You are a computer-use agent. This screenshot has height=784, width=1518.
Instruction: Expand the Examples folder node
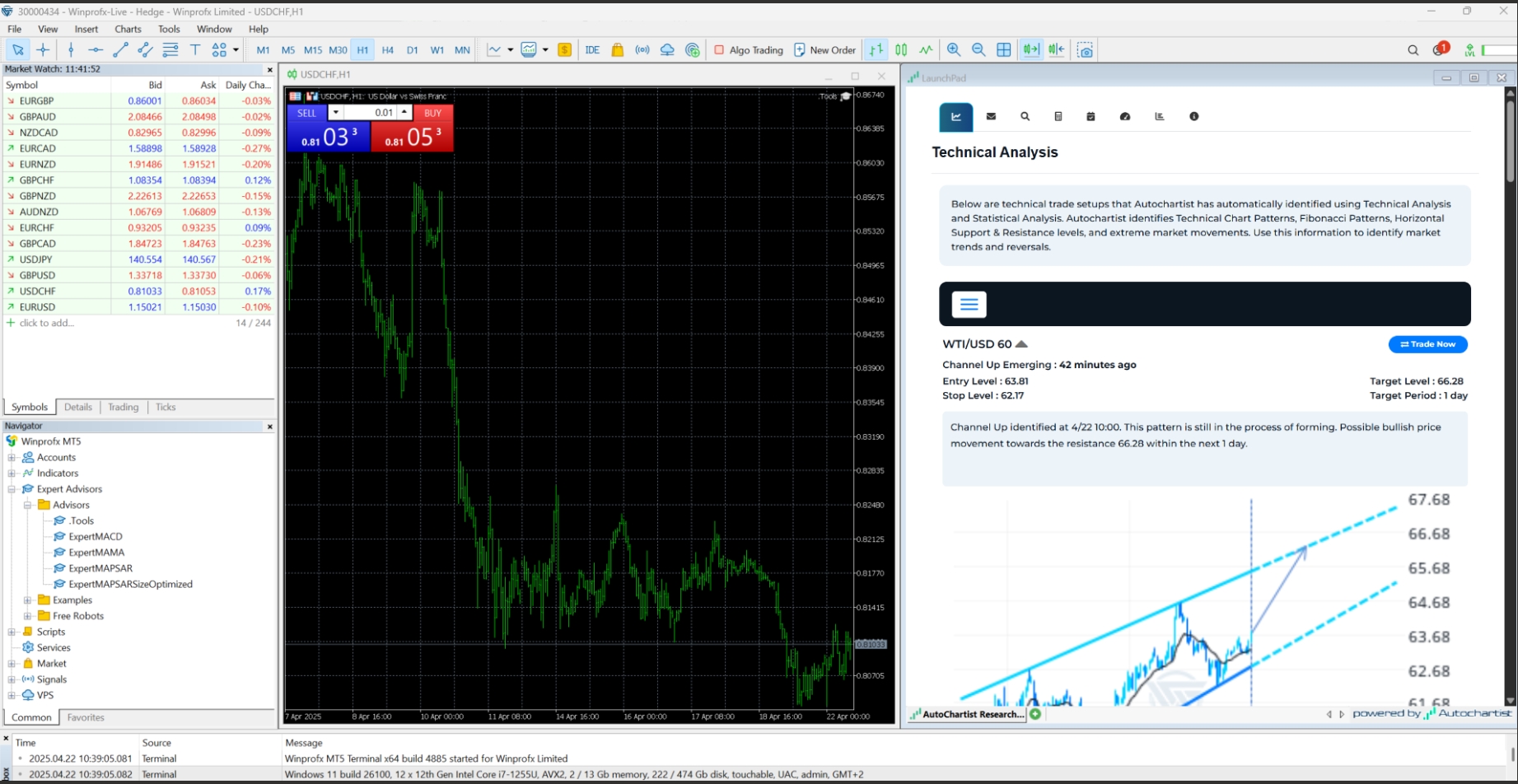click(x=27, y=600)
